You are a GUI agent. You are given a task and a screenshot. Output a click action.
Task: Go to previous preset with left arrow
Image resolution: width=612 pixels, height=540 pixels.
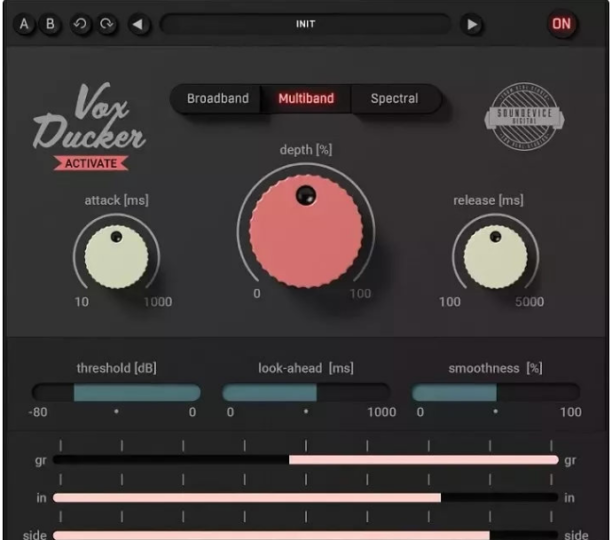139,24
